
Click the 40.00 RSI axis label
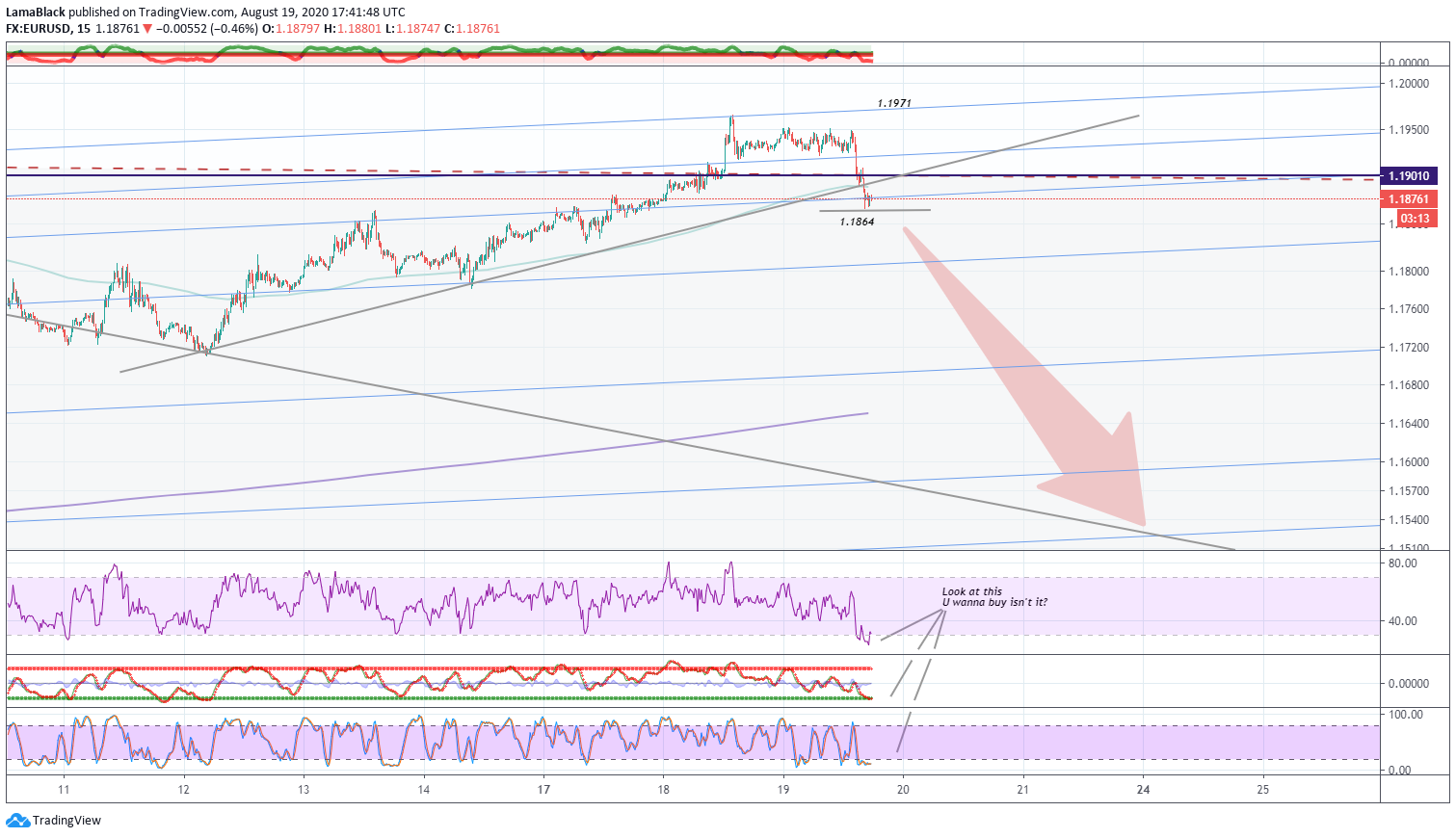click(1403, 621)
